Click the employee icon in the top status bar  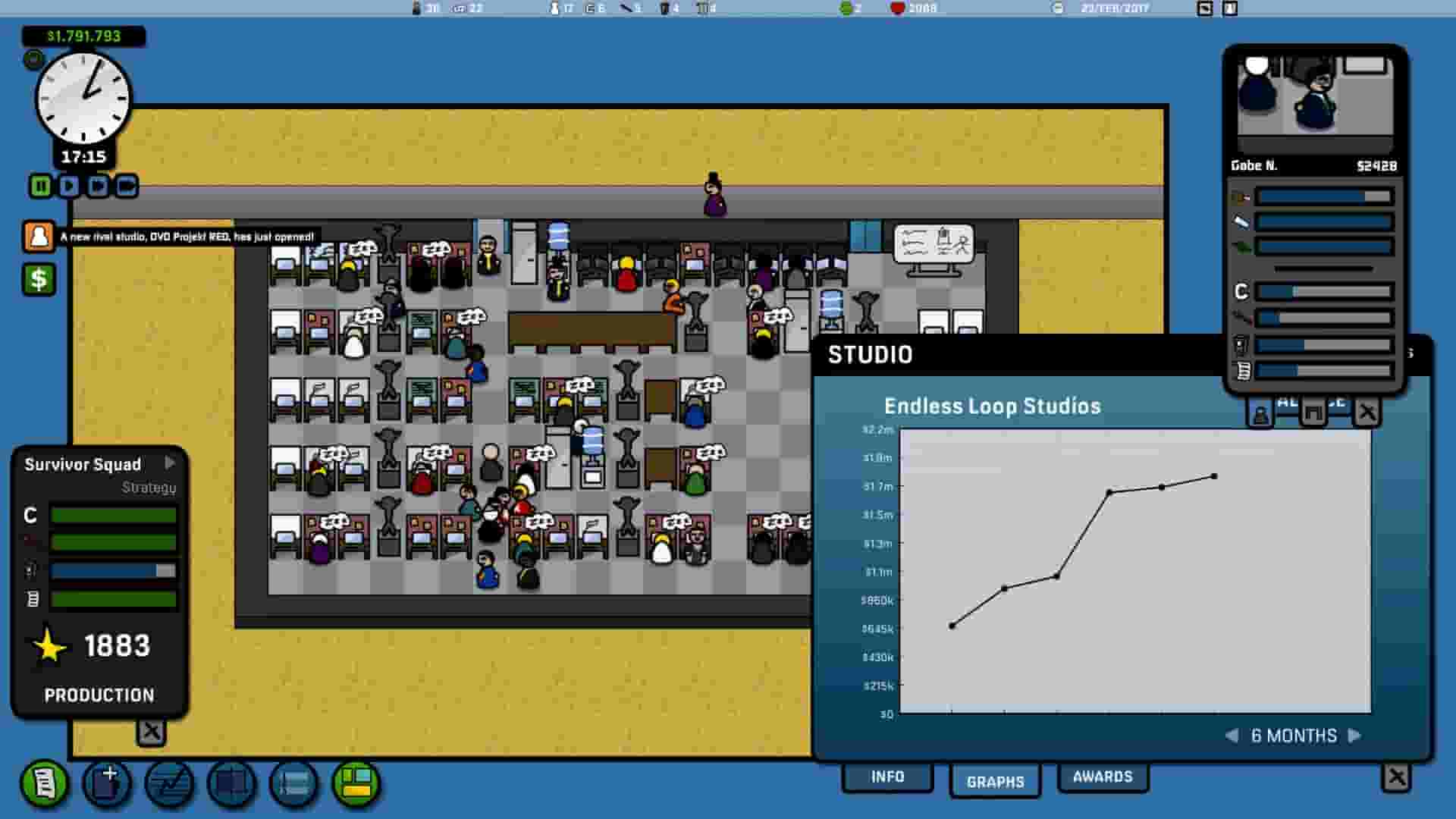[x=418, y=10]
